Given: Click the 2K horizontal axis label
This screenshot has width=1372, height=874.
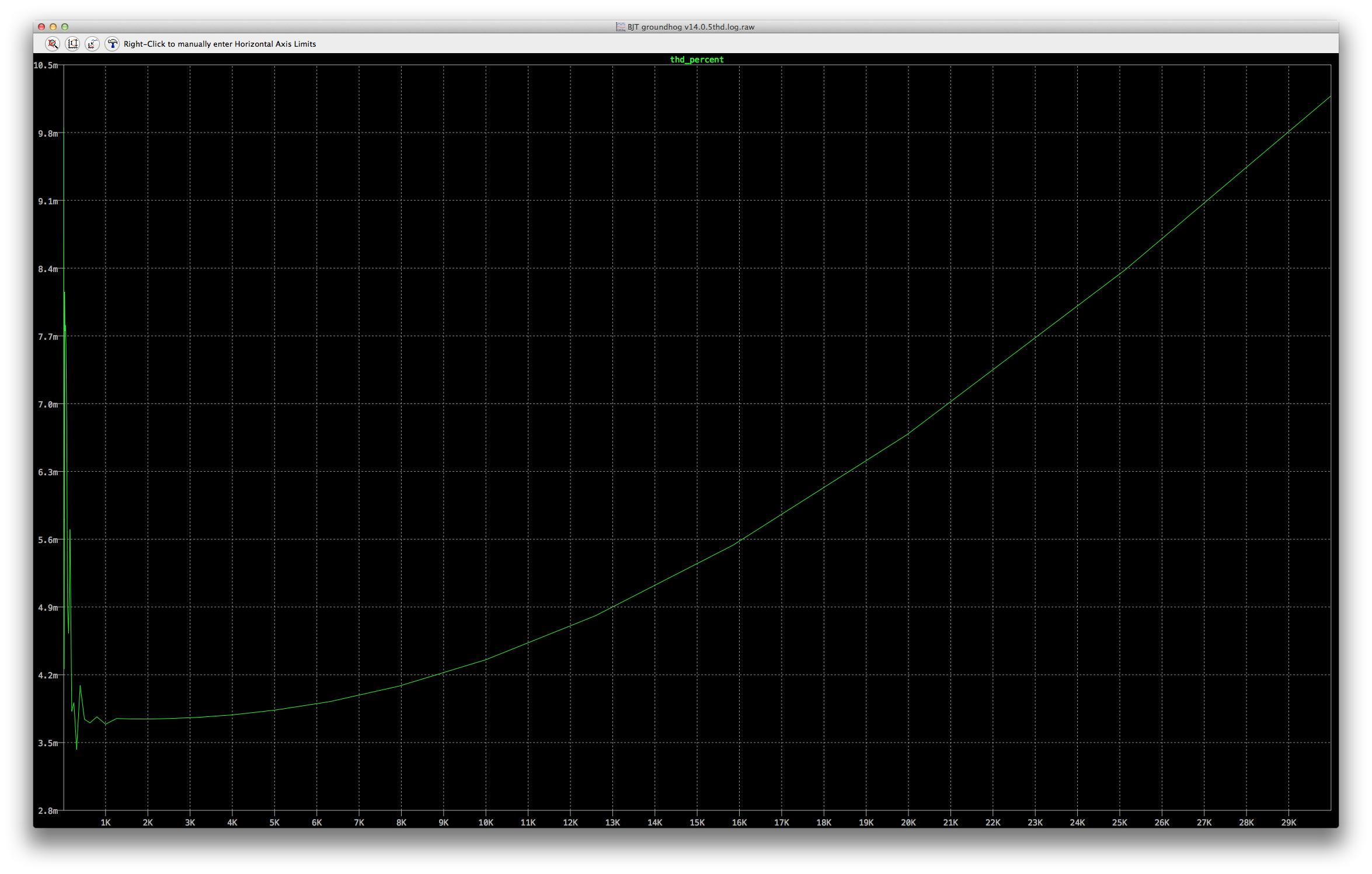Looking at the screenshot, I should coord(148,823).
